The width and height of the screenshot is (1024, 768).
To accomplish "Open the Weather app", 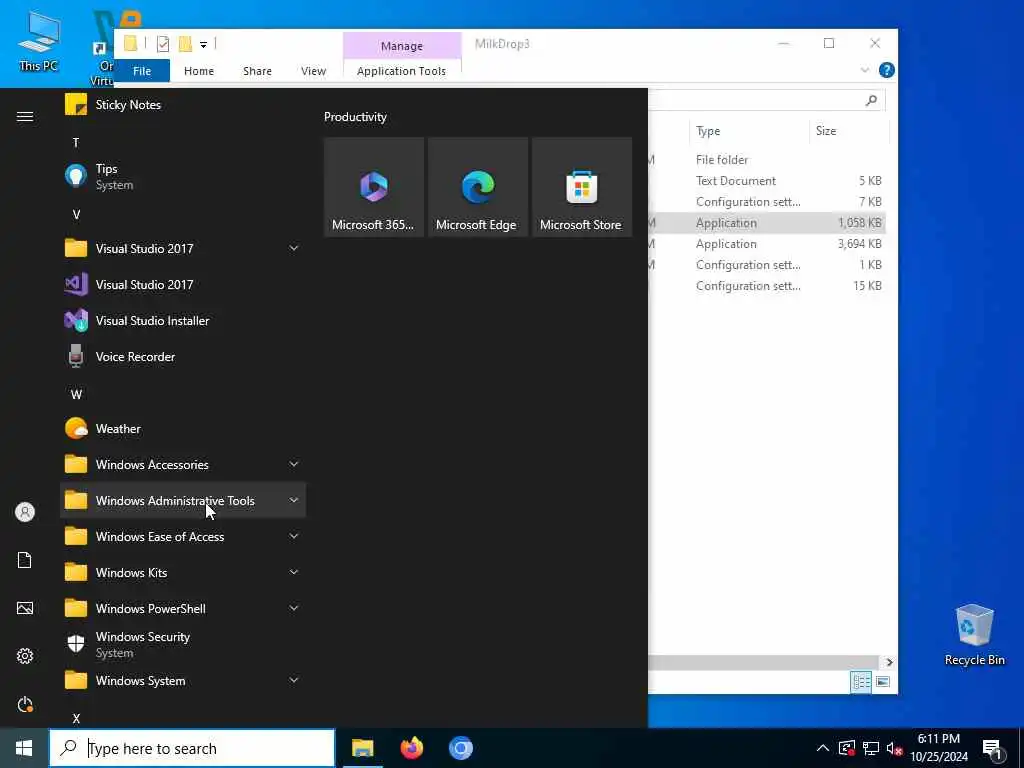I will pyautogui.click(x=183, y=428).
